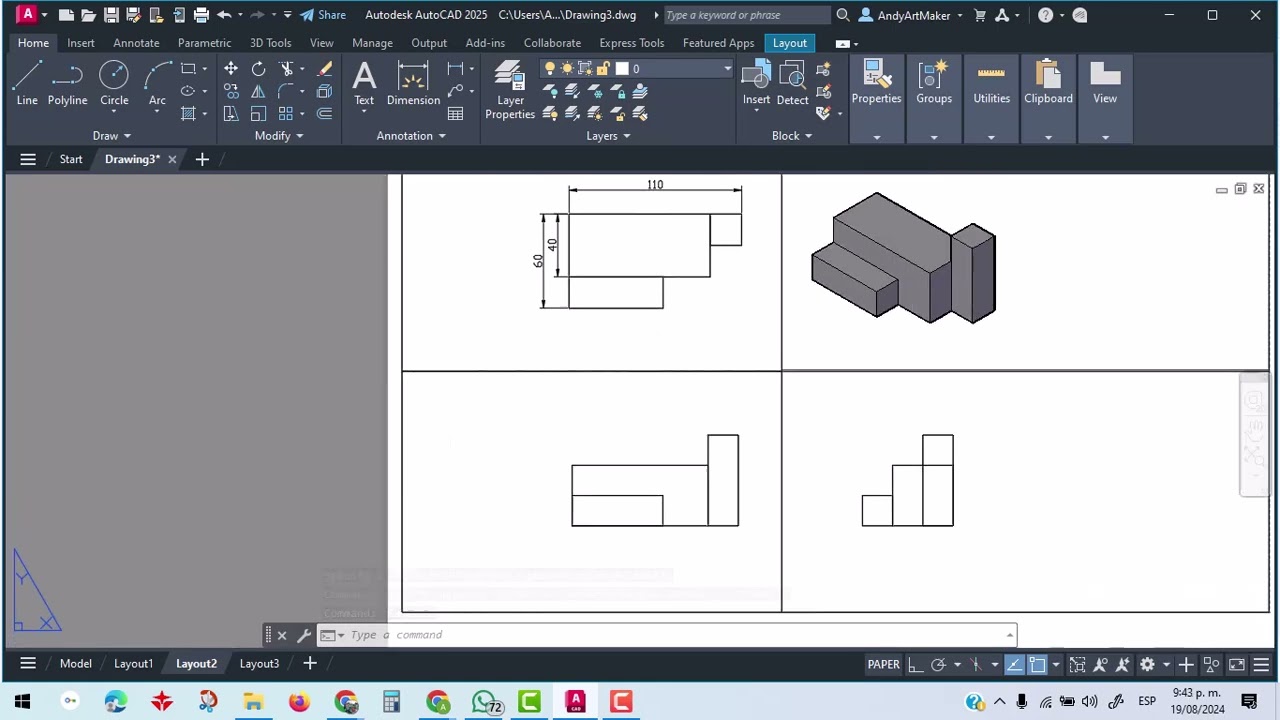Click the Plot printer icon

pos(201,15)
